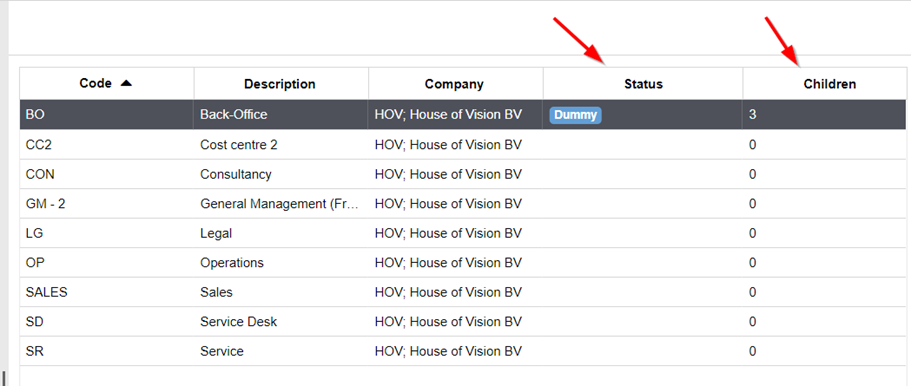Click the children count 3 for Back-Office

[x=752, y=115]
